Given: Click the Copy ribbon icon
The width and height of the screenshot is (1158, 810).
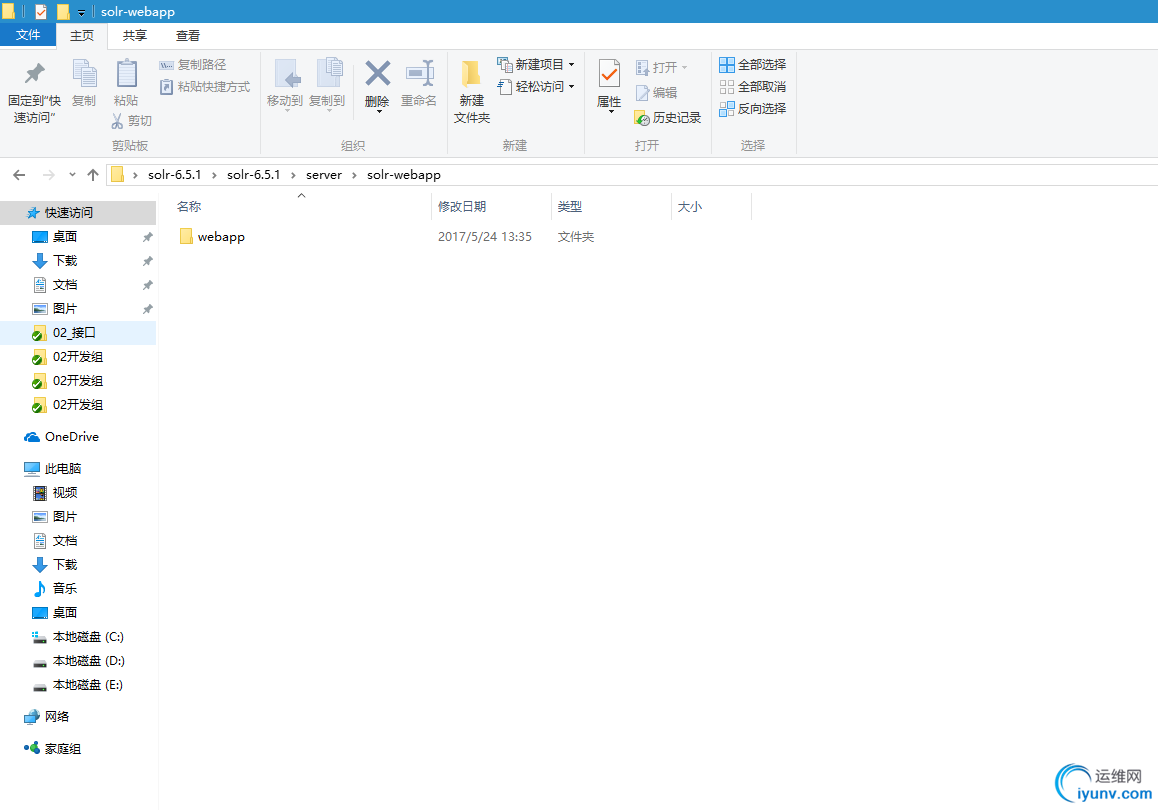Looking at the screenshot, I should [84, 83].
